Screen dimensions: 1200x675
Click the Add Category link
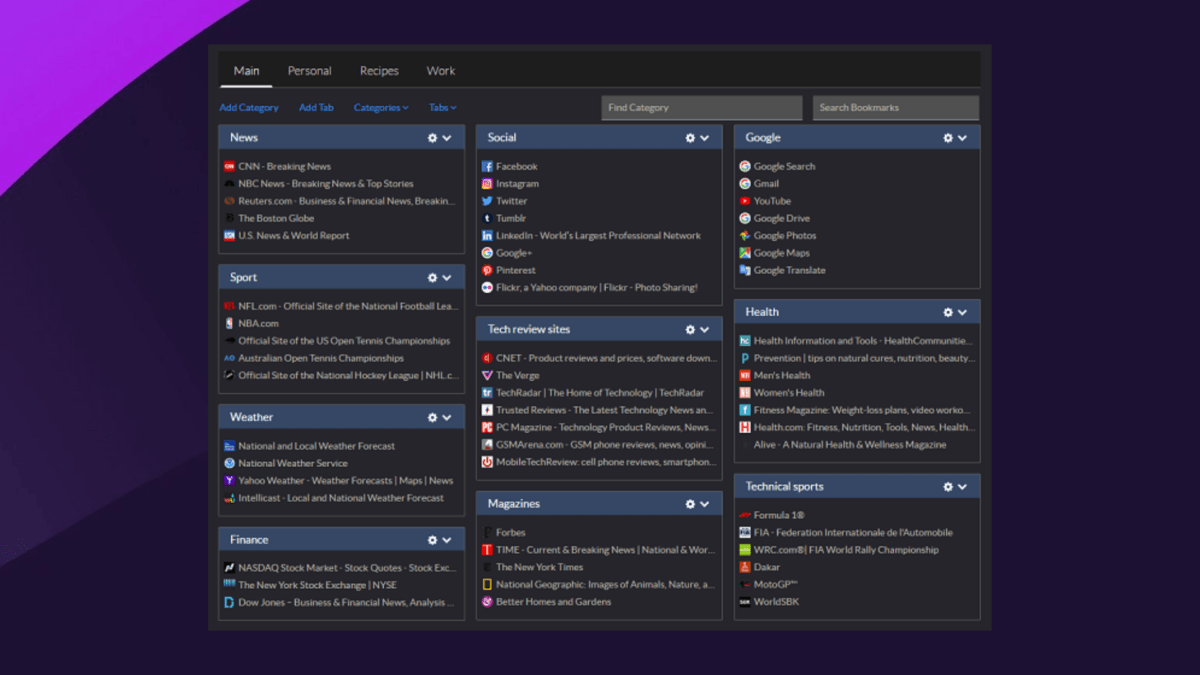tap(248, 107)
